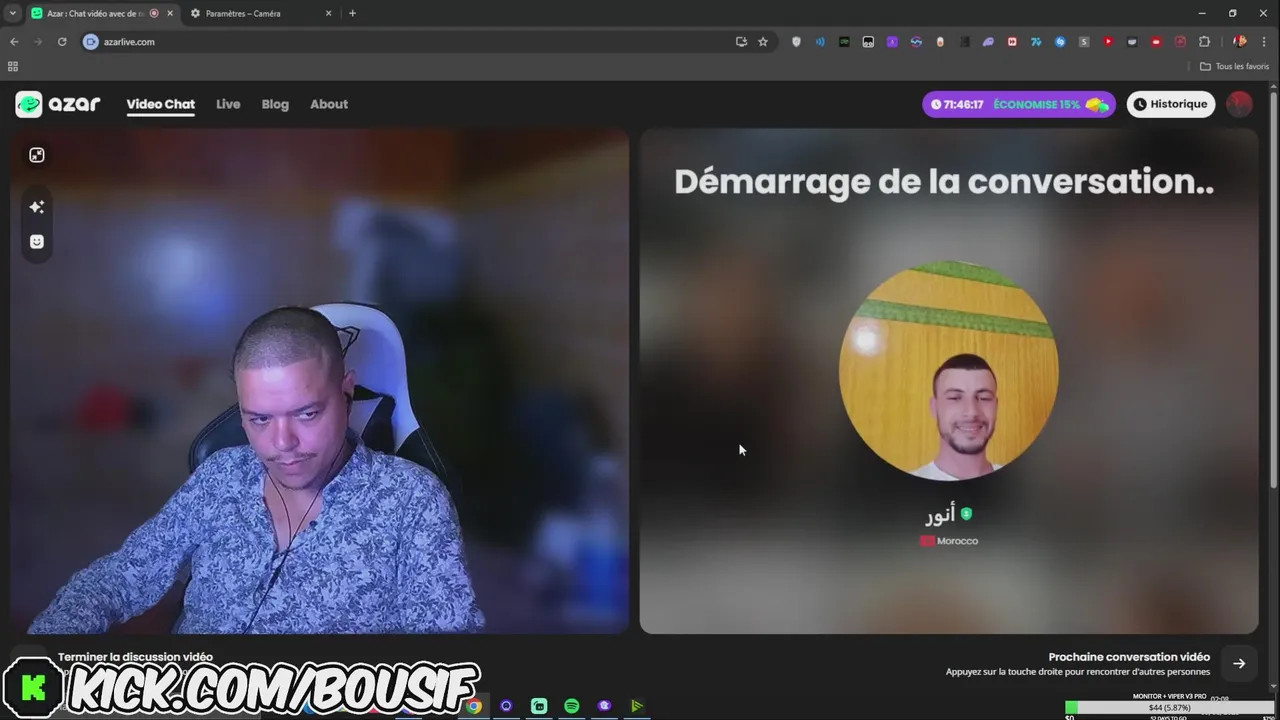Open Chrome from the taskbar
The image size is (1280, 720).
coord(474,706)
